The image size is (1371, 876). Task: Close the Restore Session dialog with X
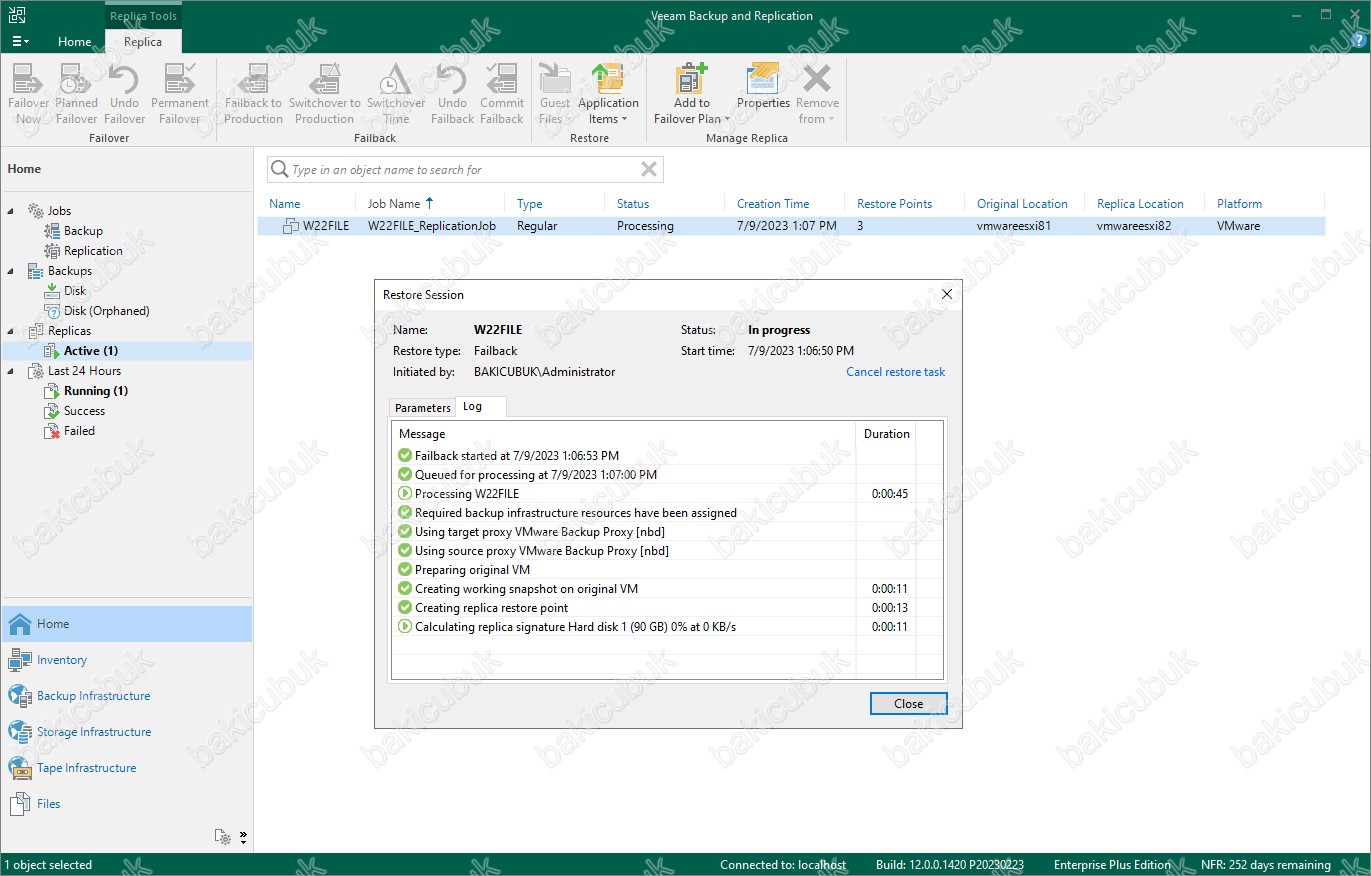pyautogui.click(x=947, y=294)
